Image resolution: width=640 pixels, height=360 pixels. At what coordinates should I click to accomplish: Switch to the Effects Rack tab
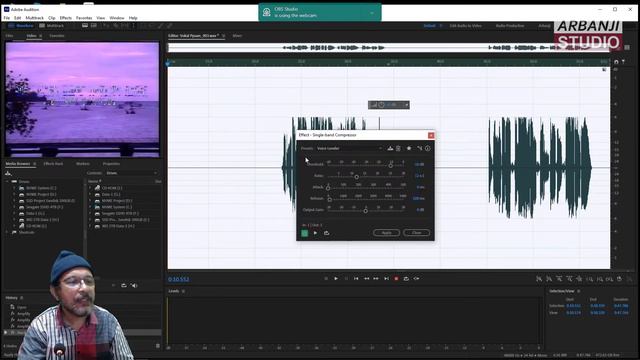53,164
